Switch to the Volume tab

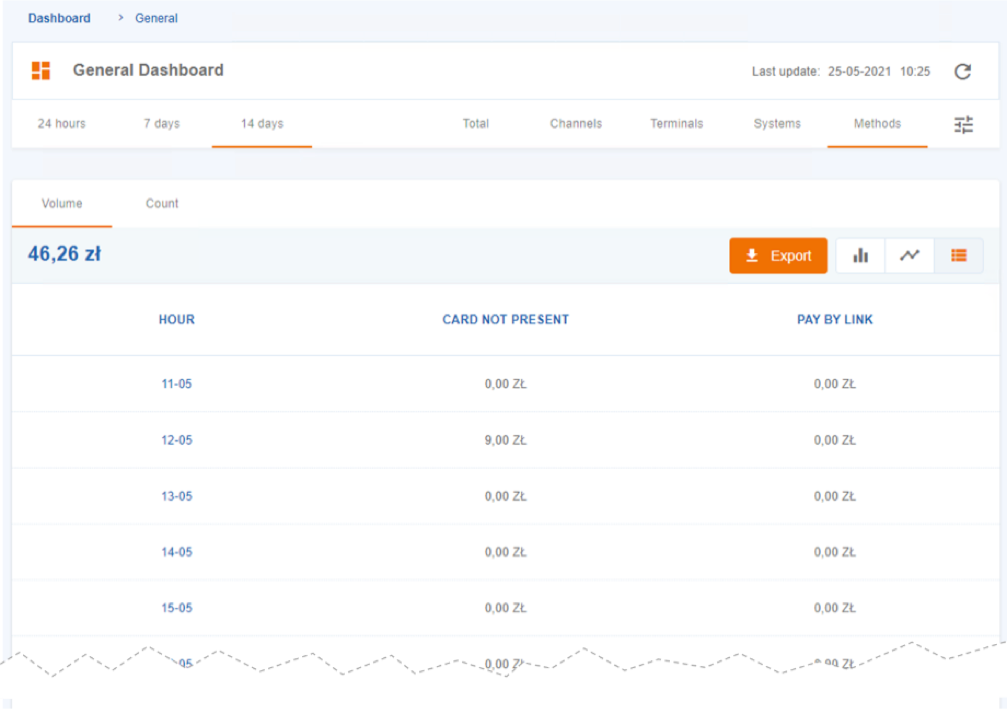click(x=62, y=204)
